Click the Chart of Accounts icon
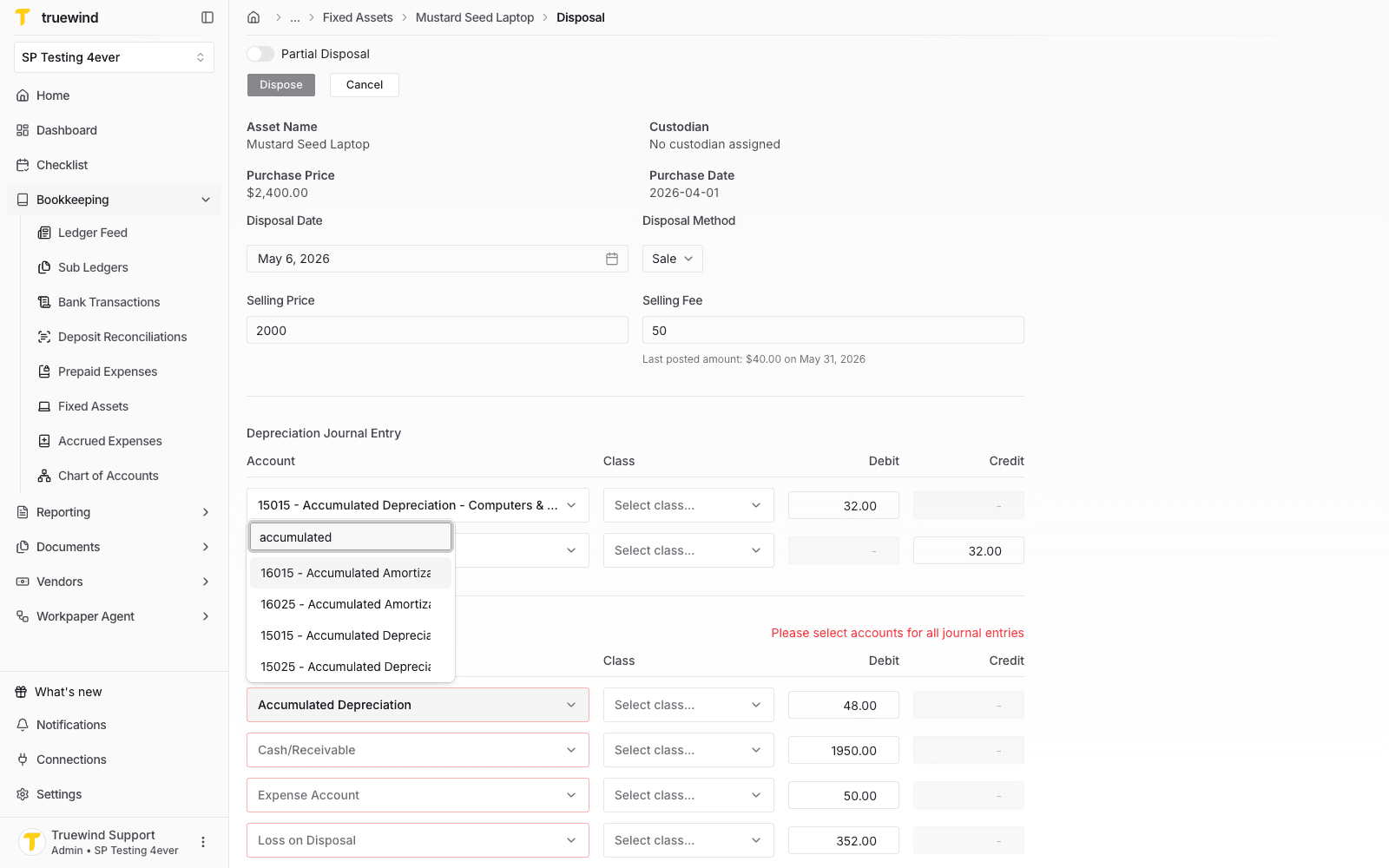 coord(44,476)
